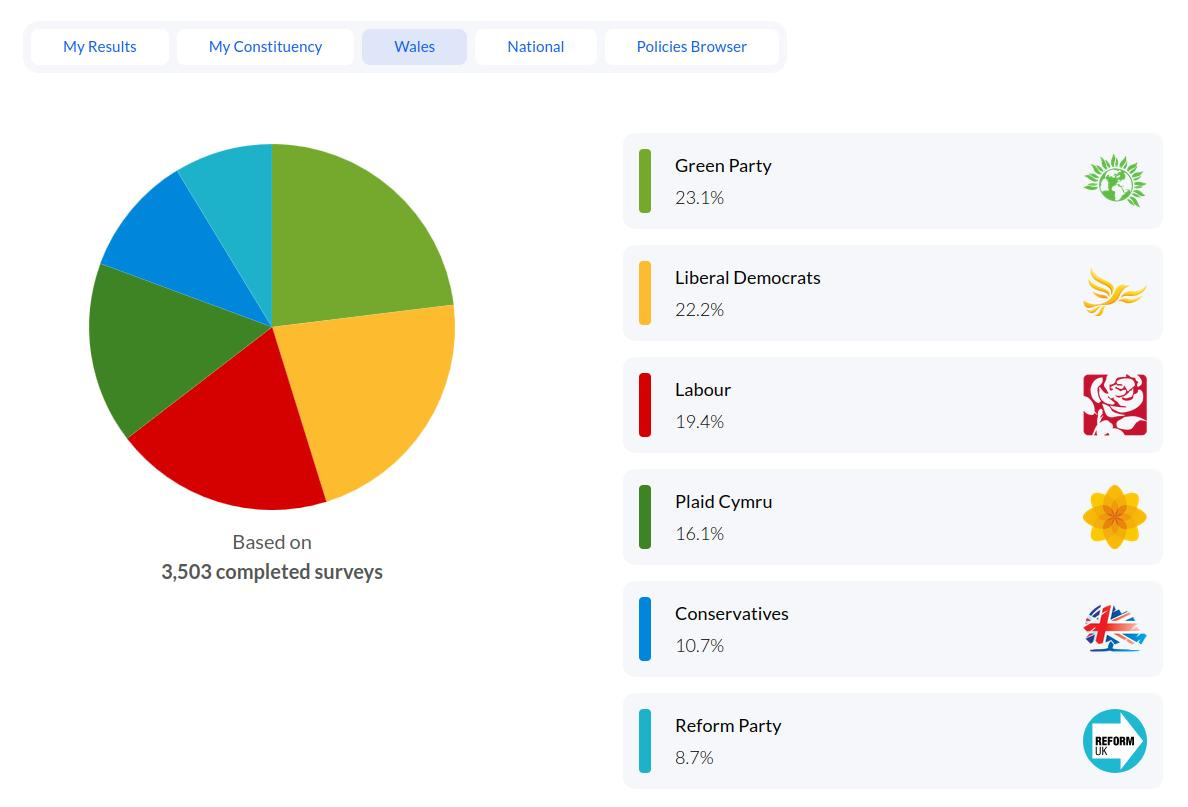Image resolution: width=1188 pixels, height=807 pixels.
Task: Click the Reform Party name text
Action: click(728, 726)
